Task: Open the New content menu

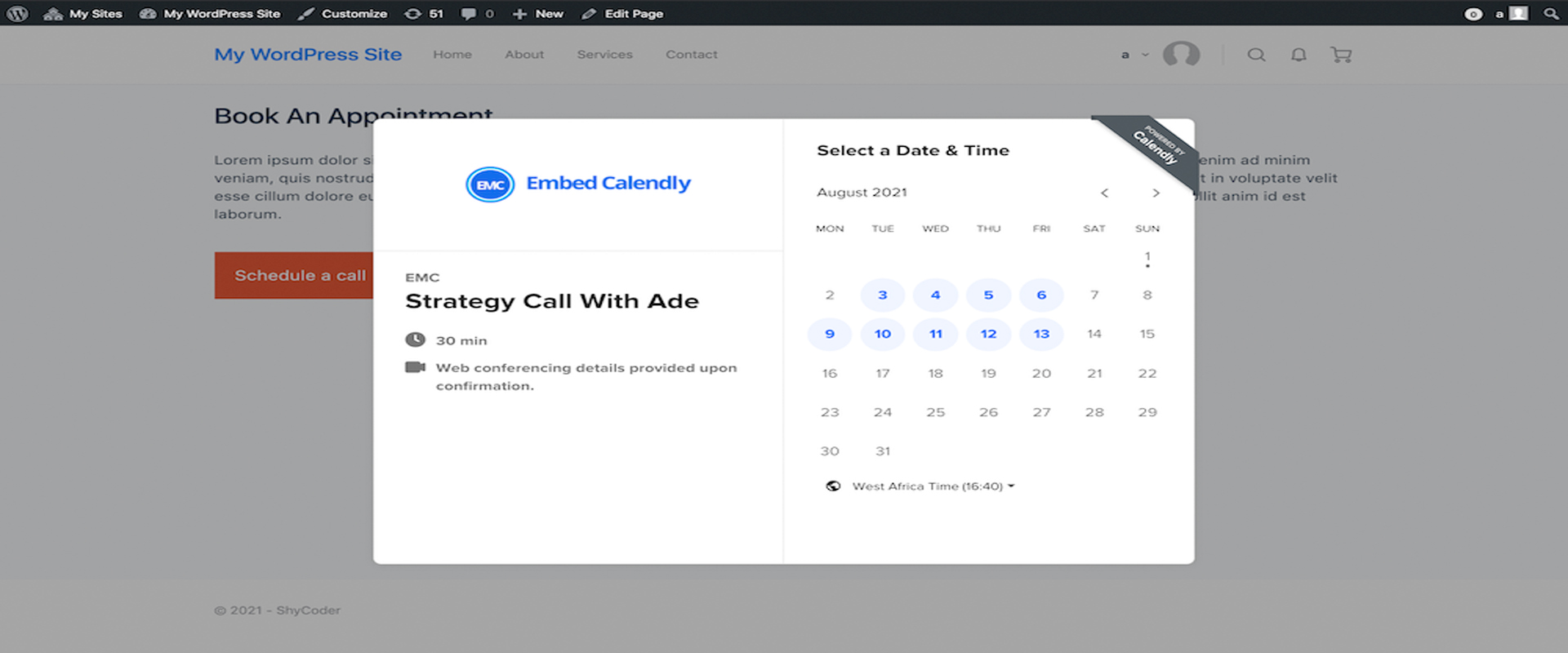Action: point(537,13)
